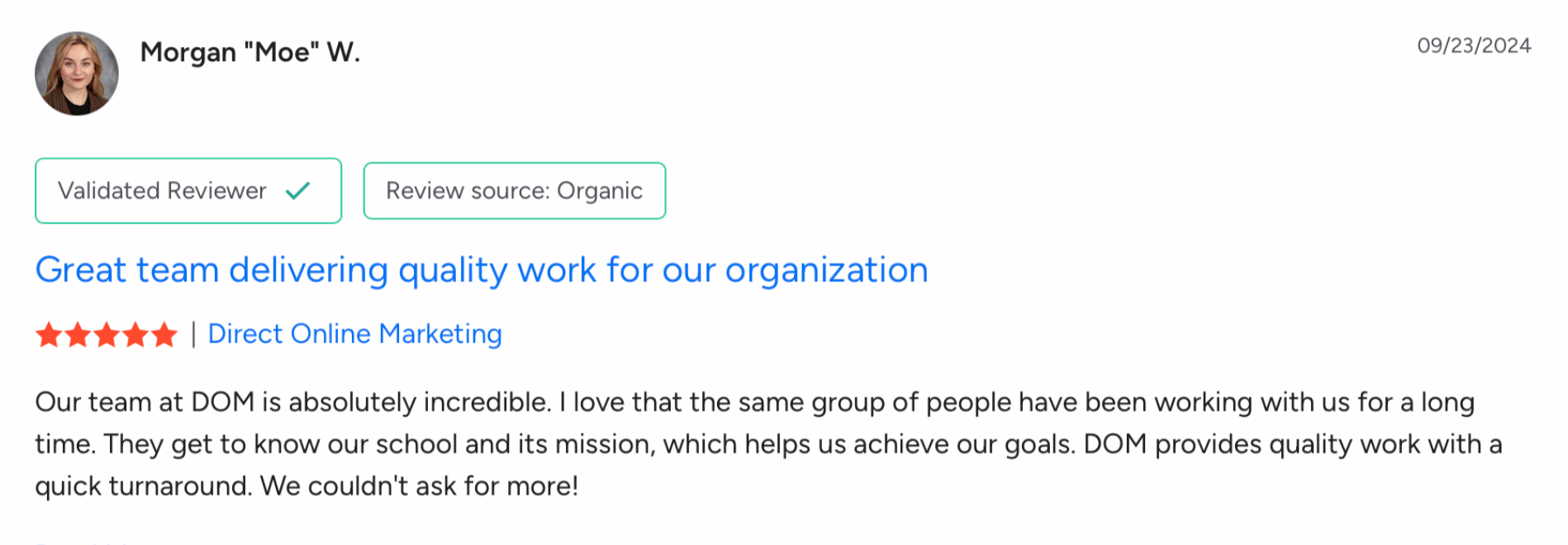Click the Validated Reviewer badge
1568x545 pixels.
pyautogui.click(x=188, y=191)
